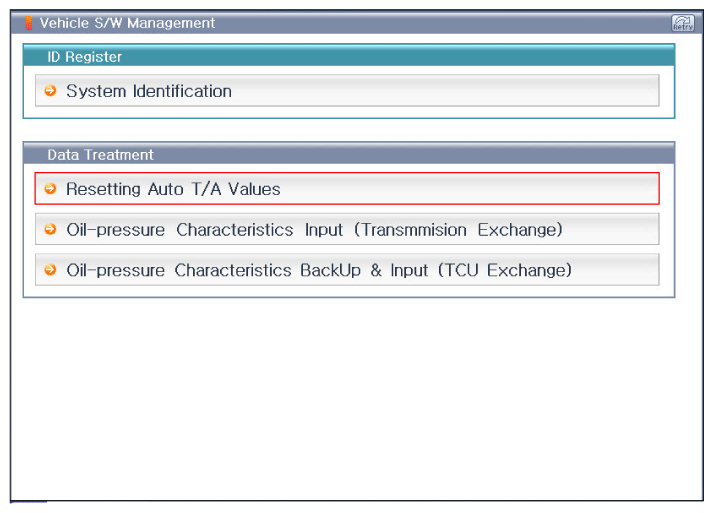Click the 'Resetting Auto T/A Values' text label
The width and height of the screenshot is (713, 513).
(173, 189)
